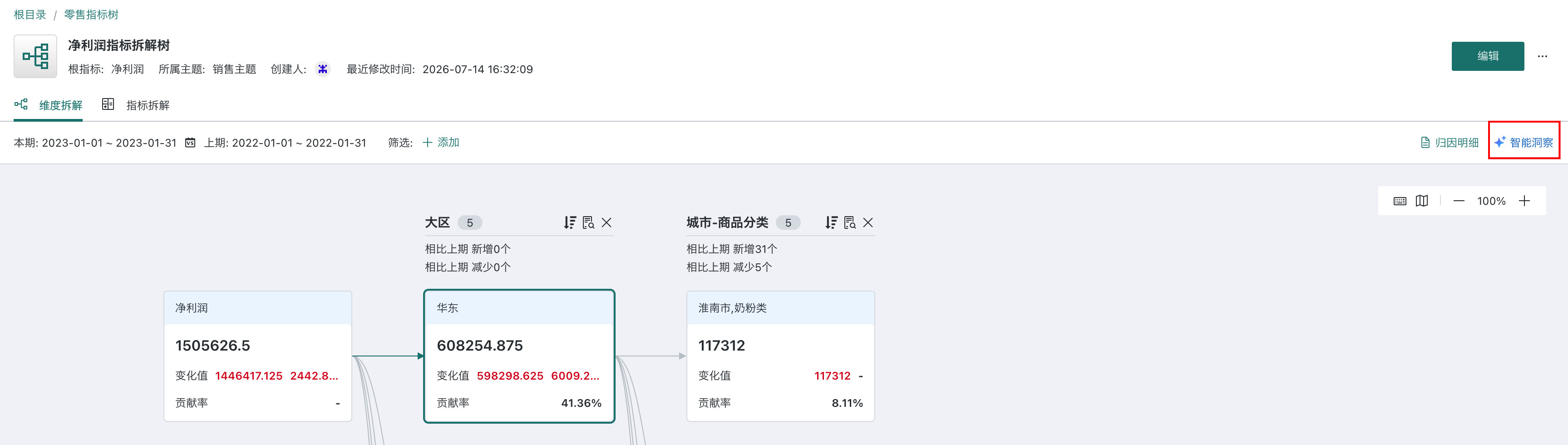Open 归因明细 attribution details

pyautogui.click(x=1450, y=143)
